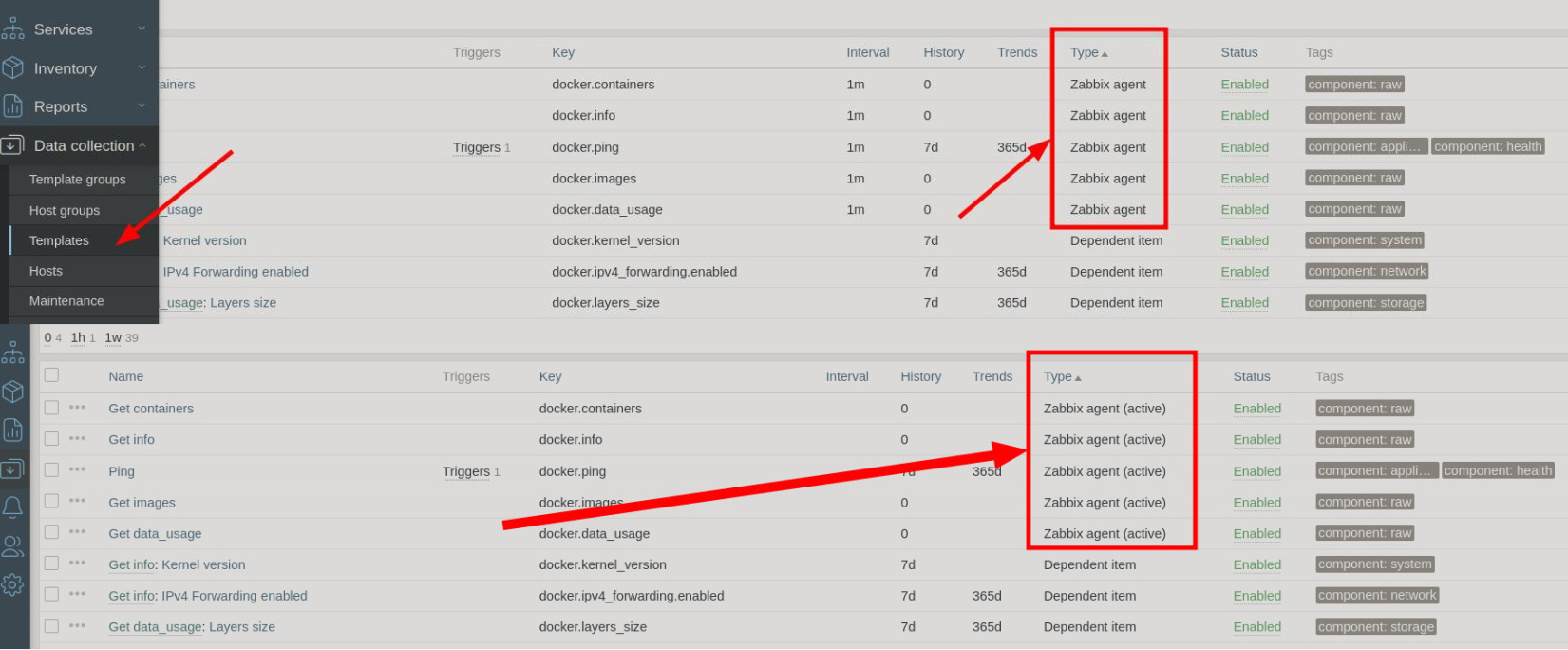
Task: Click the 1w interval filter link
Action: (113, 337)
